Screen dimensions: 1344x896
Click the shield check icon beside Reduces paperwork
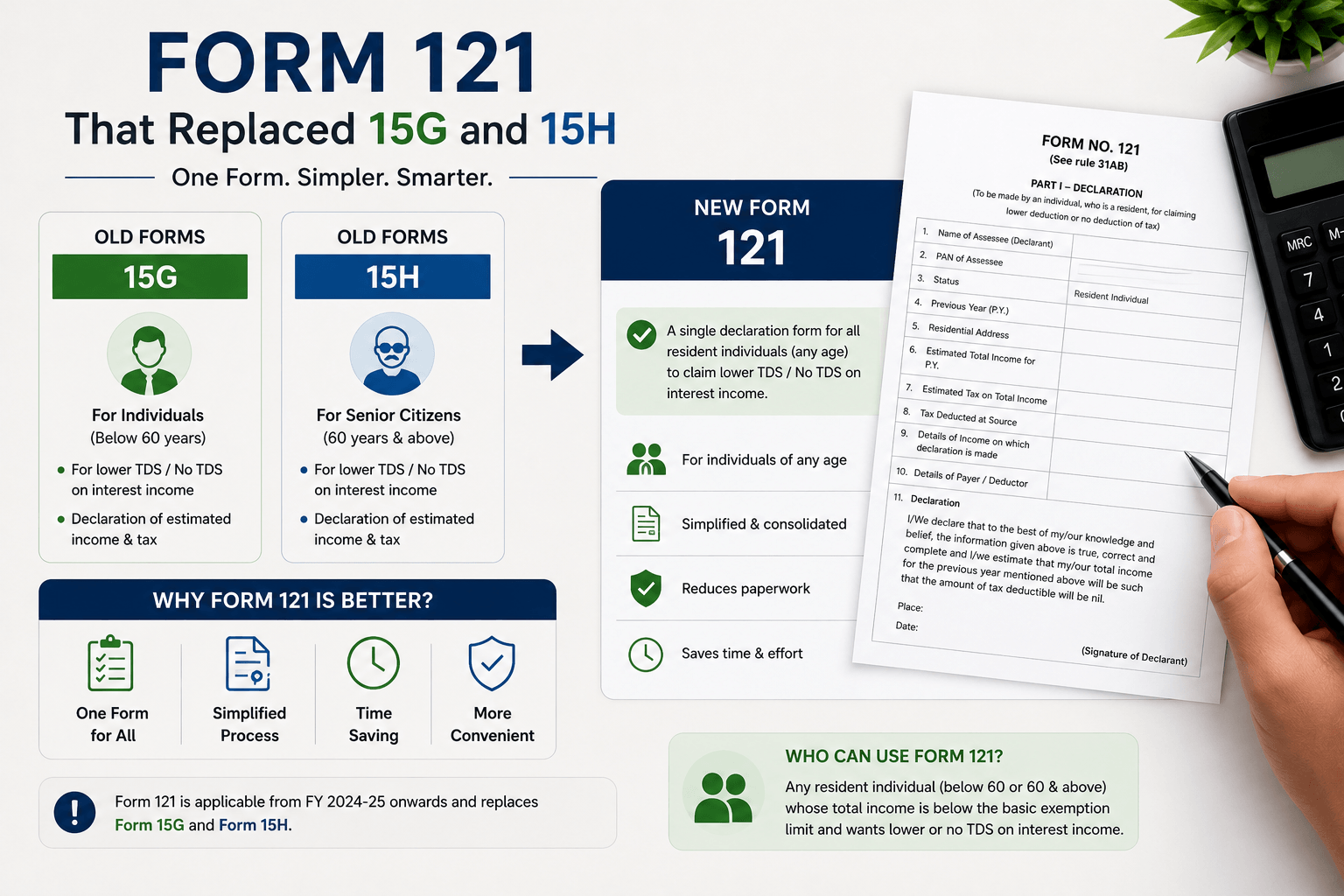[x=646, y=588]
